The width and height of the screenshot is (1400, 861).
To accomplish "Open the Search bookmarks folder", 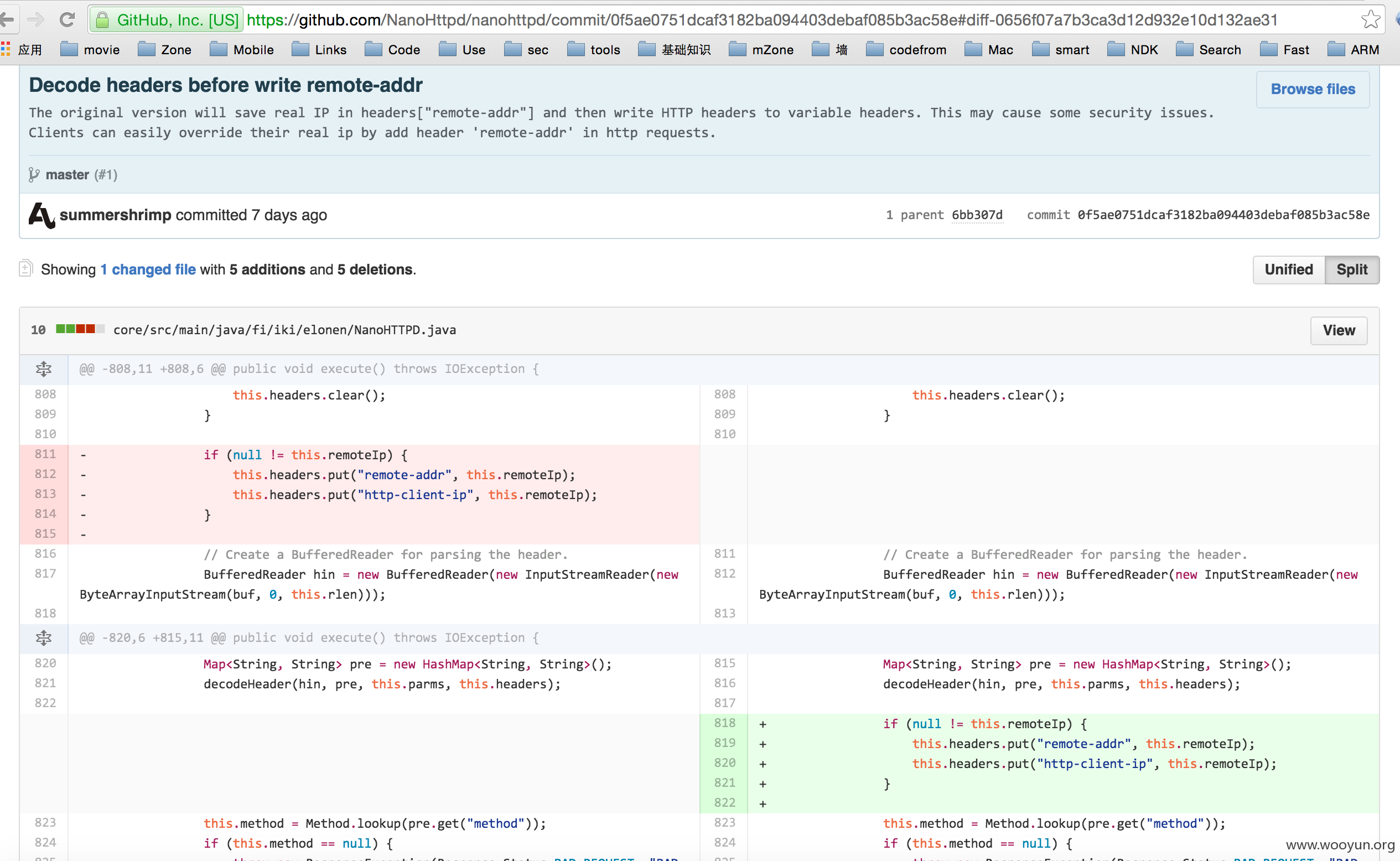I will (x=1208, y=50).
